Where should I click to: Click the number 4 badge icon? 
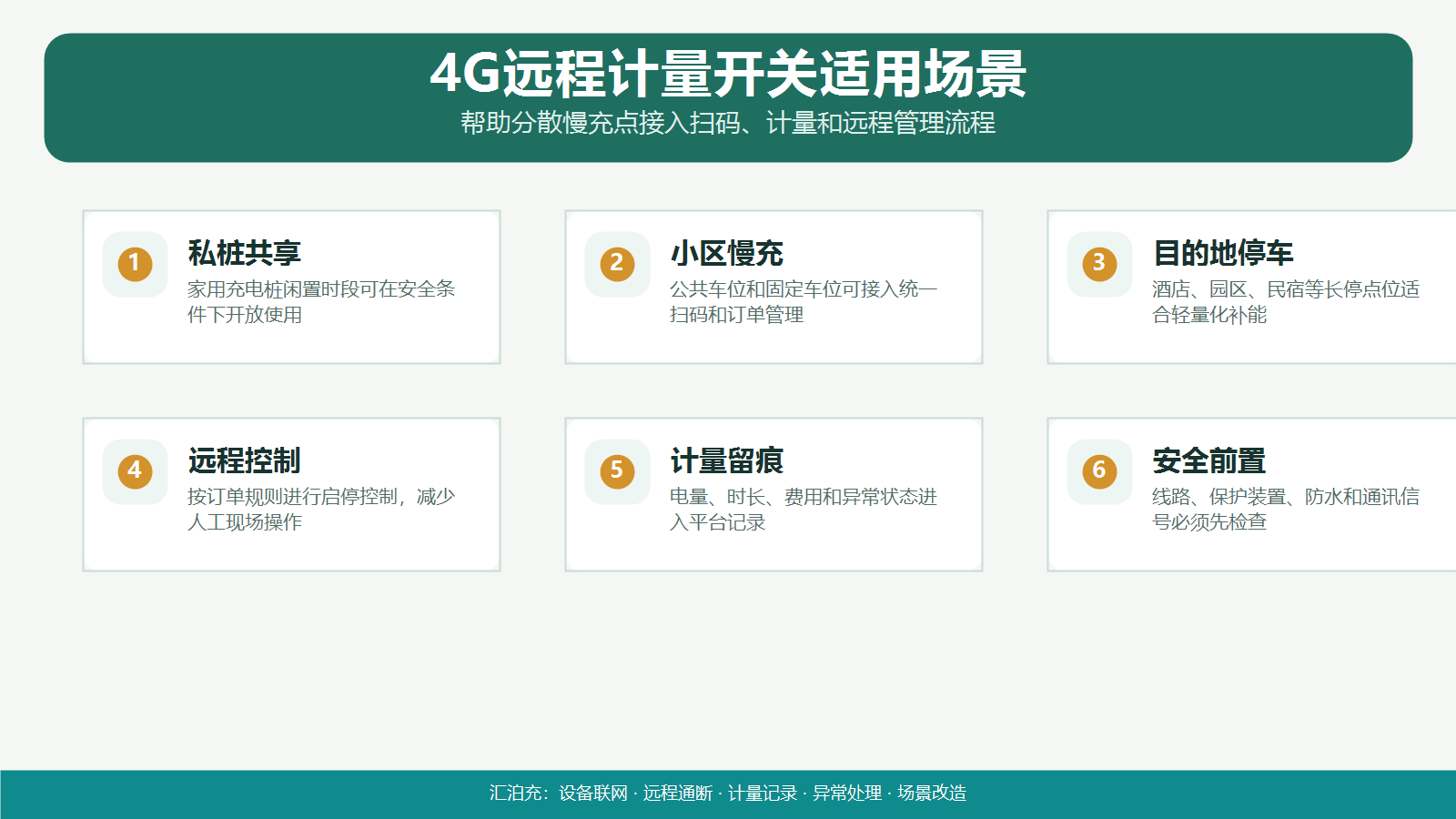coord(135,471)
